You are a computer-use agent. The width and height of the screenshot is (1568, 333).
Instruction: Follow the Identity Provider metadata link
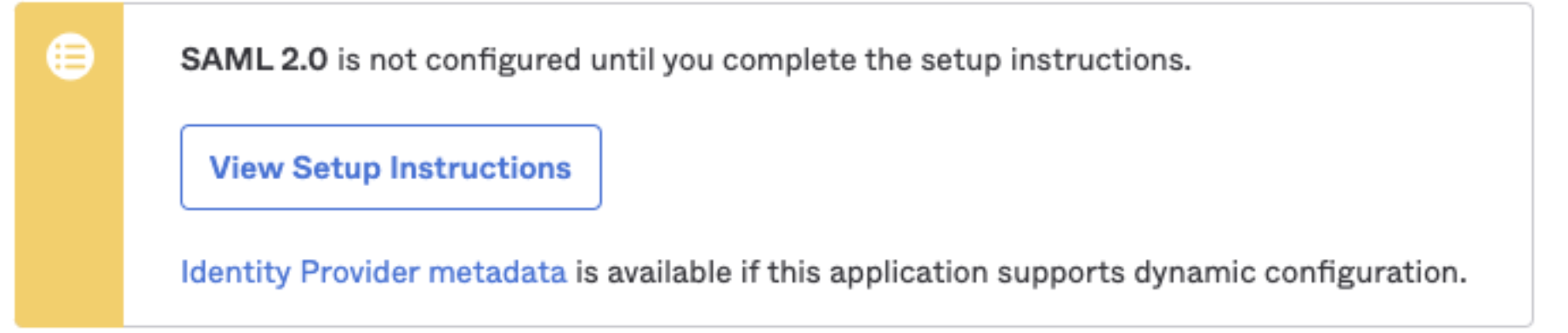tap(373, 272)
